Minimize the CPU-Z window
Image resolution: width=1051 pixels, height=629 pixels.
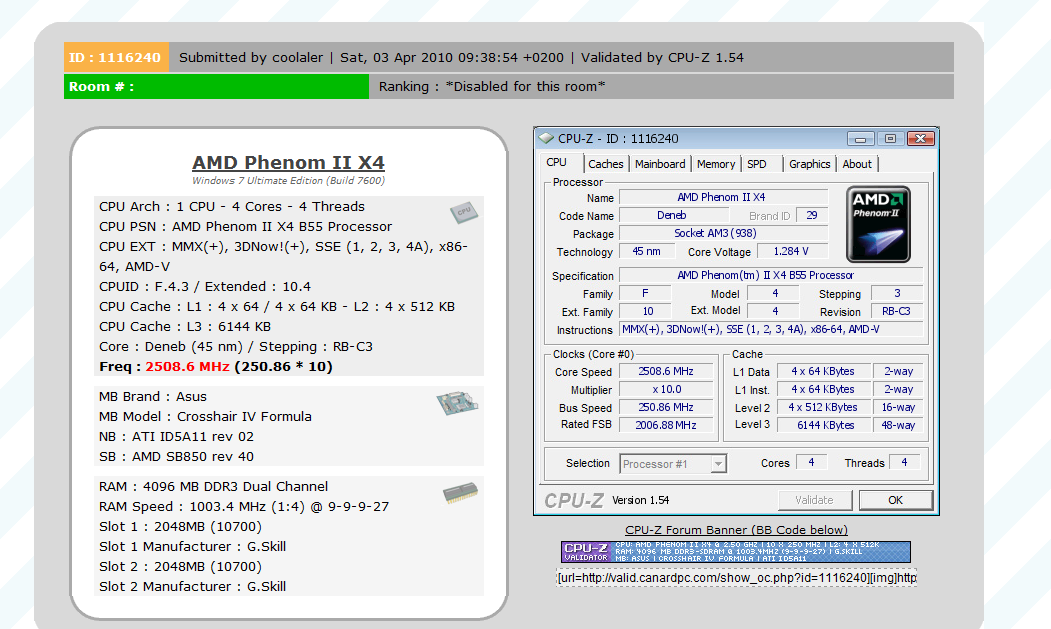click(x=861, y=139)
